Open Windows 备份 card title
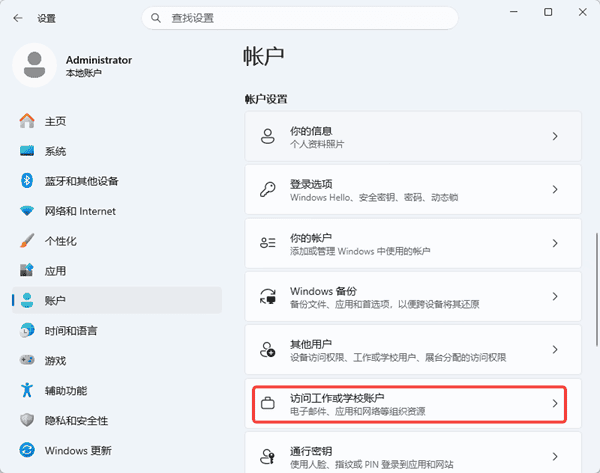 [323, 291]
